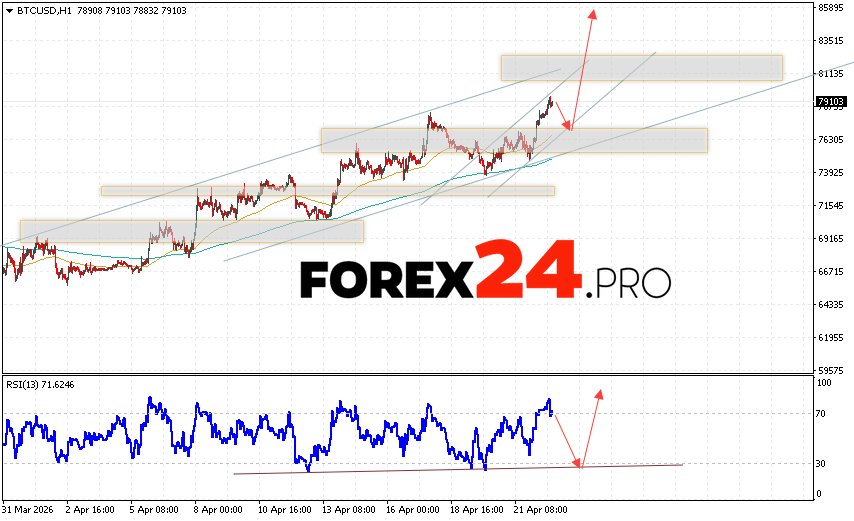Click the upward red forecast arrowhead on price chart
This screenshot has width=854, height=521.
pos(593,14)
